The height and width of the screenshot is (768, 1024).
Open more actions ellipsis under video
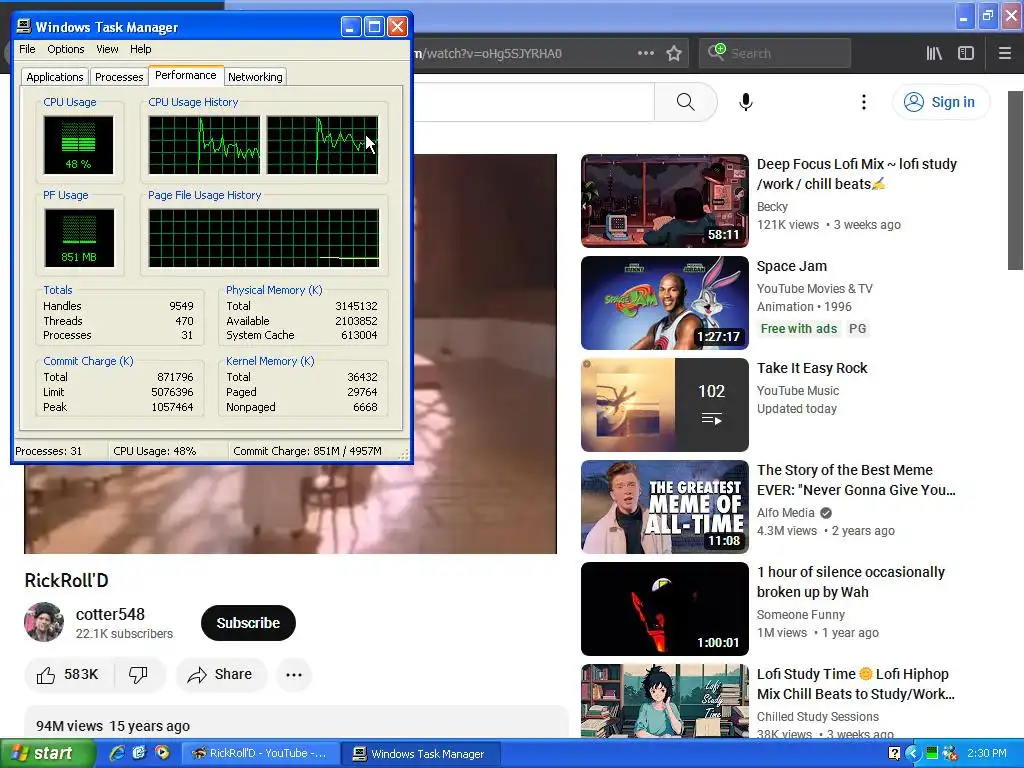[x=294, y=675]
